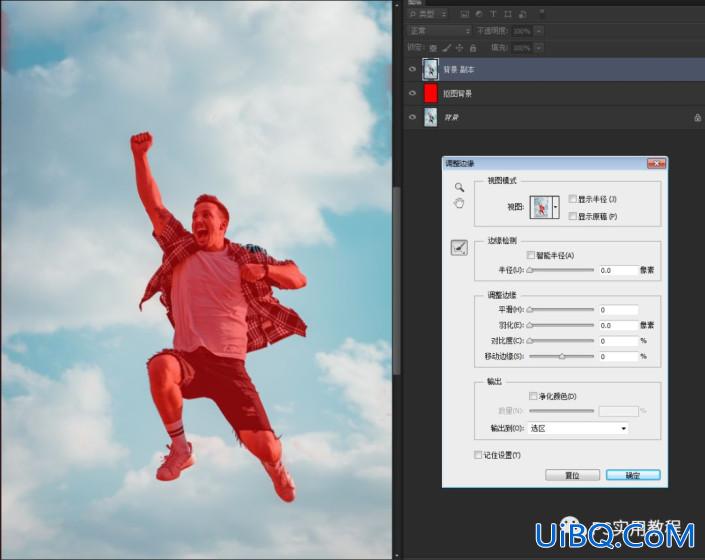Check the 记住设置(T) option
The image size is (705, 560).
(478, 455)
